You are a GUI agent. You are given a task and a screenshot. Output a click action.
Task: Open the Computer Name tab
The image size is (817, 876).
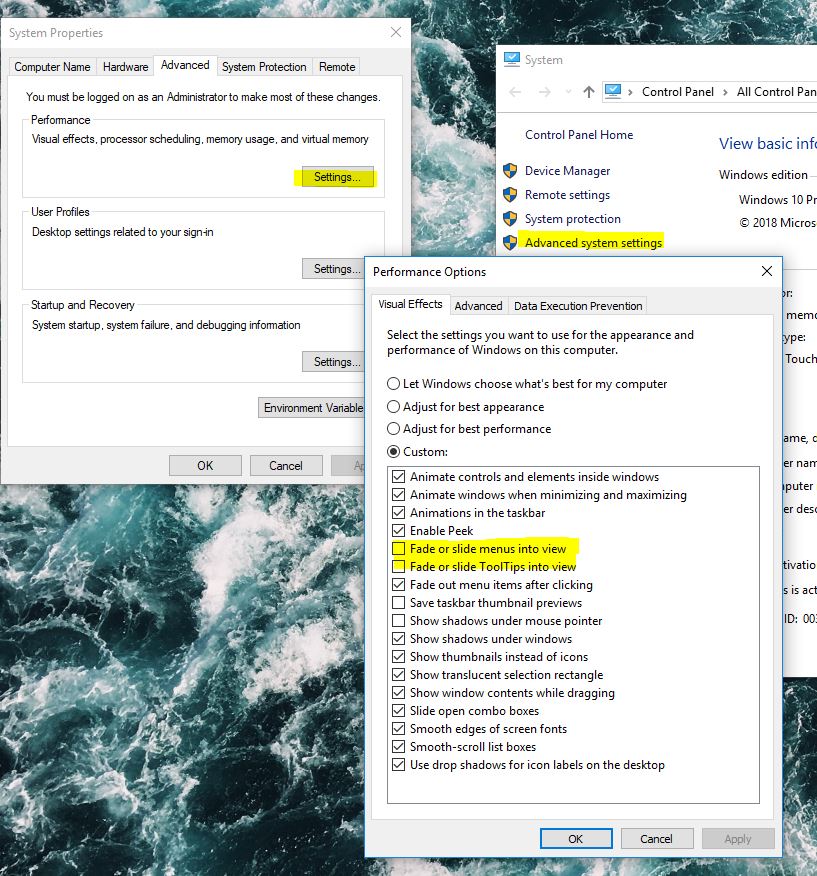coord(51,66)
